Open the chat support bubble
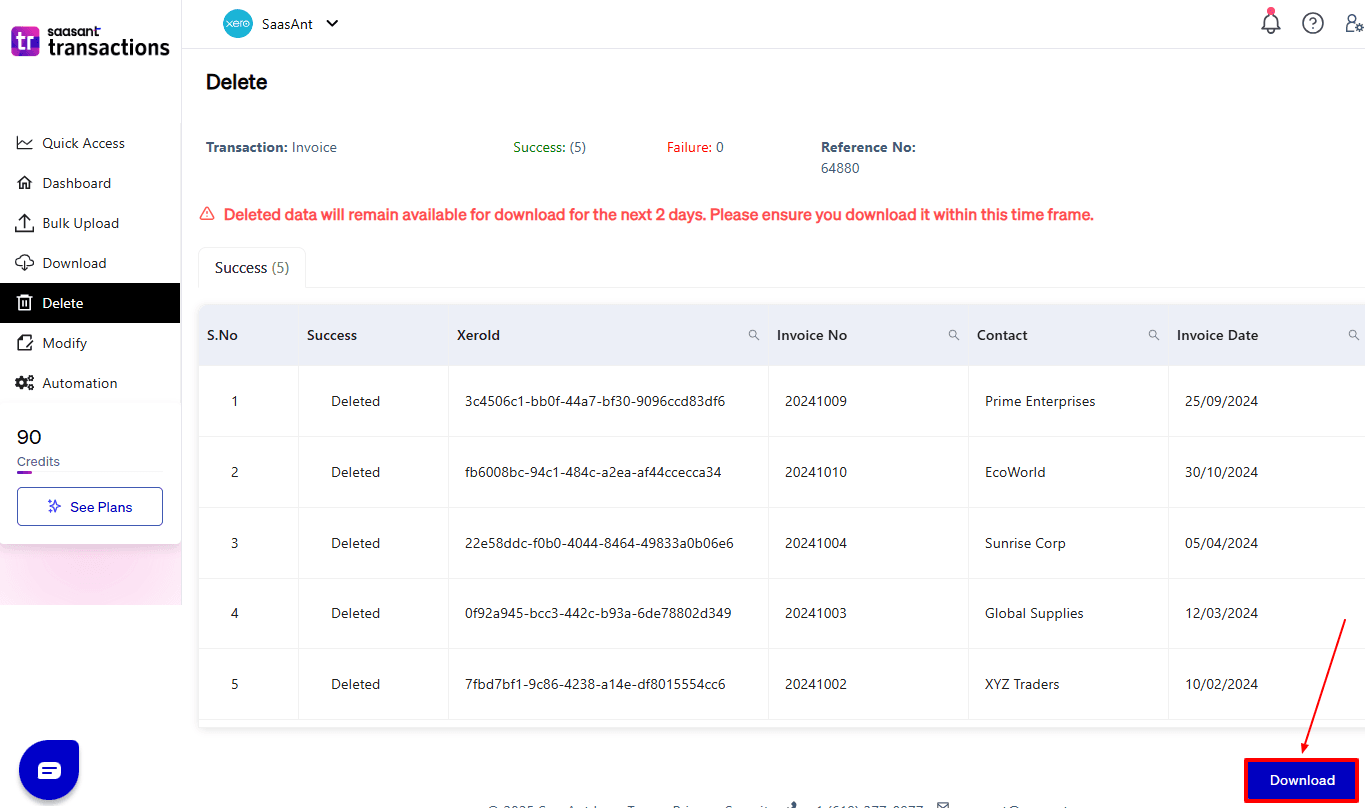Viewport: 1365px width, 808px height. tap(49, 770)
